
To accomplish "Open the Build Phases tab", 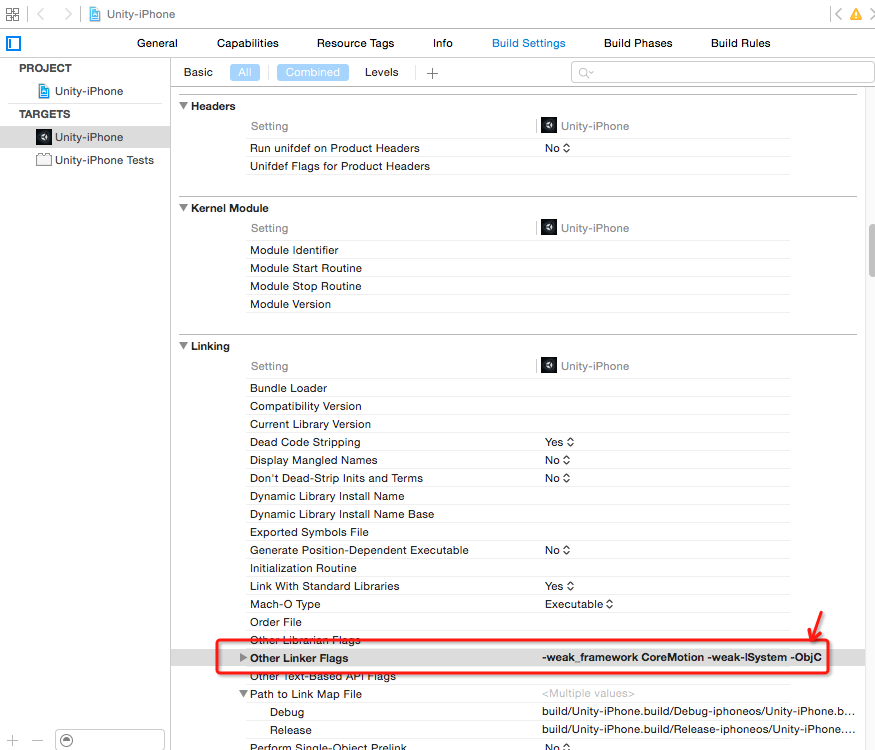I will [638, 43].
